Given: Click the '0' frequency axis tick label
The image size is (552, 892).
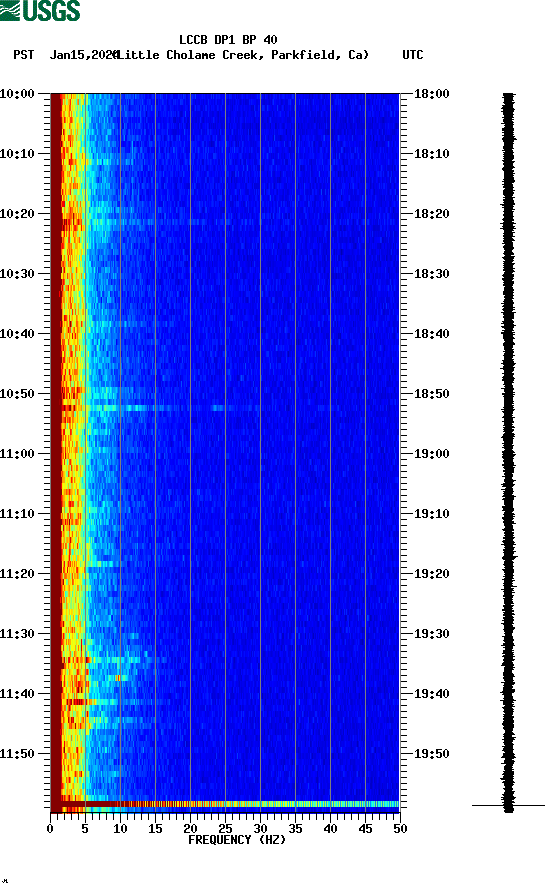Looking at the screenshot, I should 50,829.
